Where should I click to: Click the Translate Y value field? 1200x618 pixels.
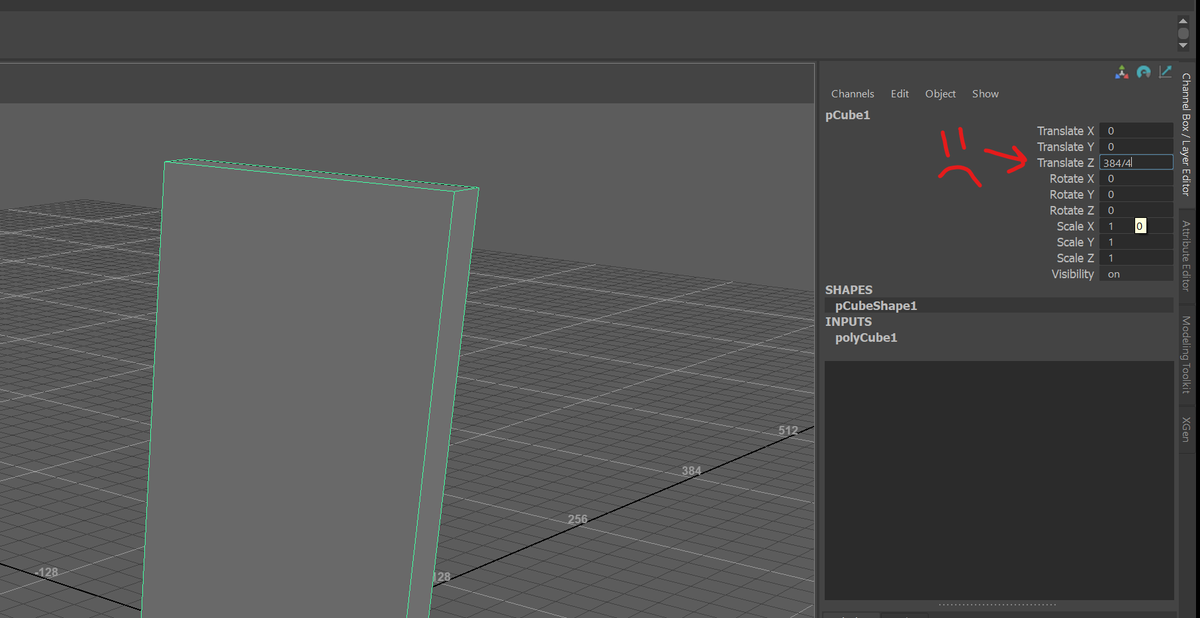[x=1136, y=147]
